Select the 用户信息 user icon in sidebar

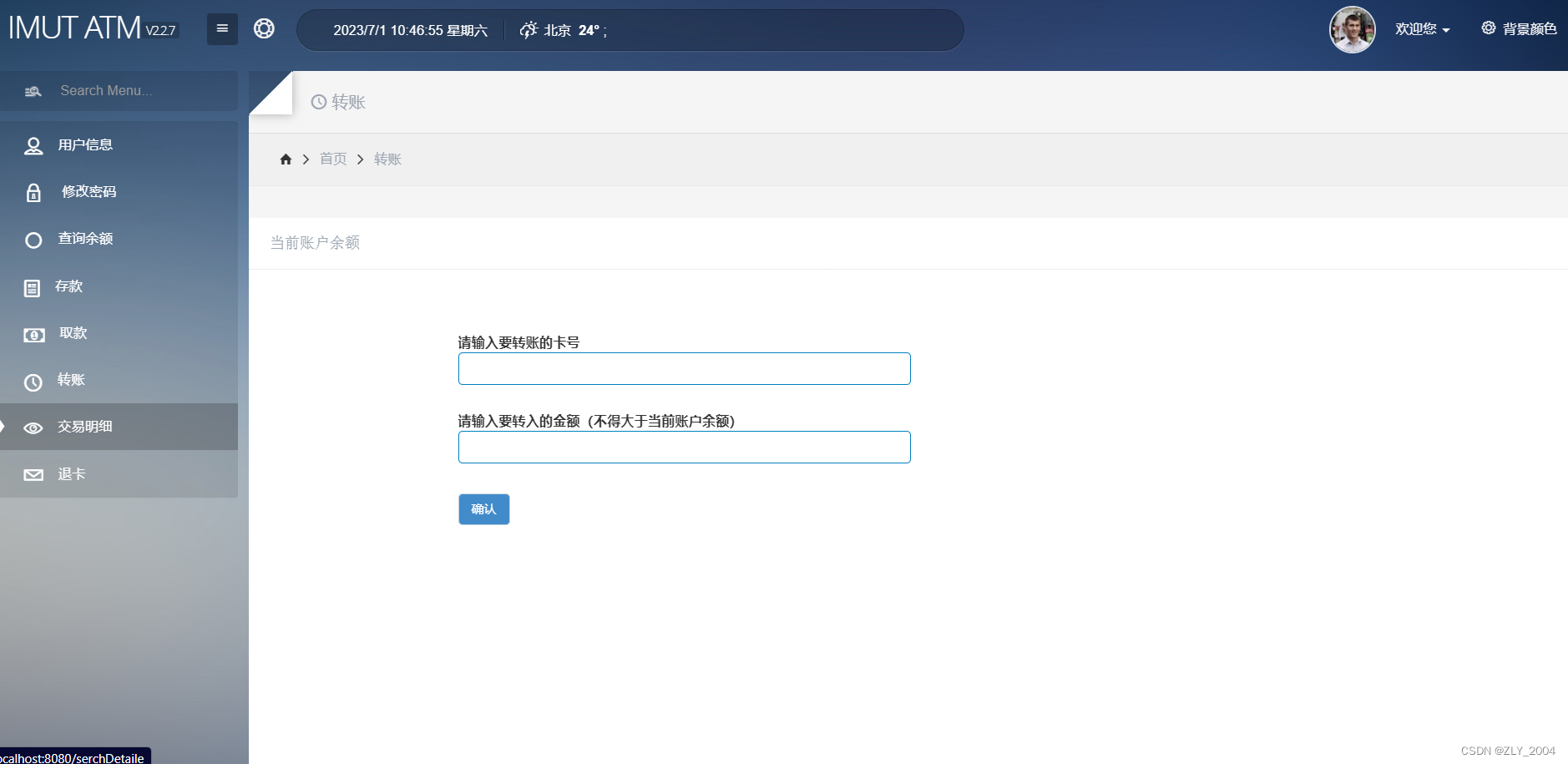(33, 144)
